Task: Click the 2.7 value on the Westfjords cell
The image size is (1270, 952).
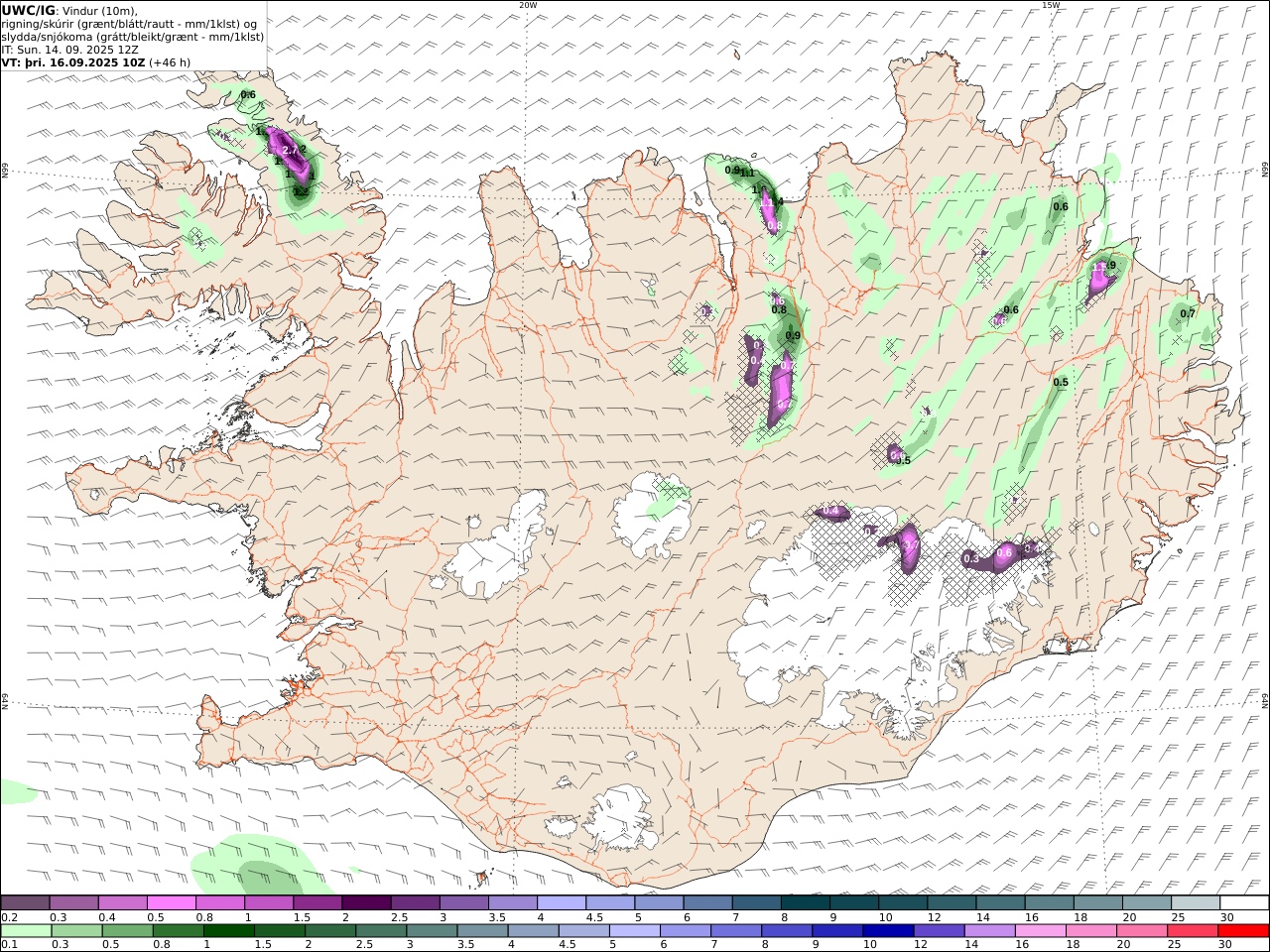Action: click(x=290, y=150)
